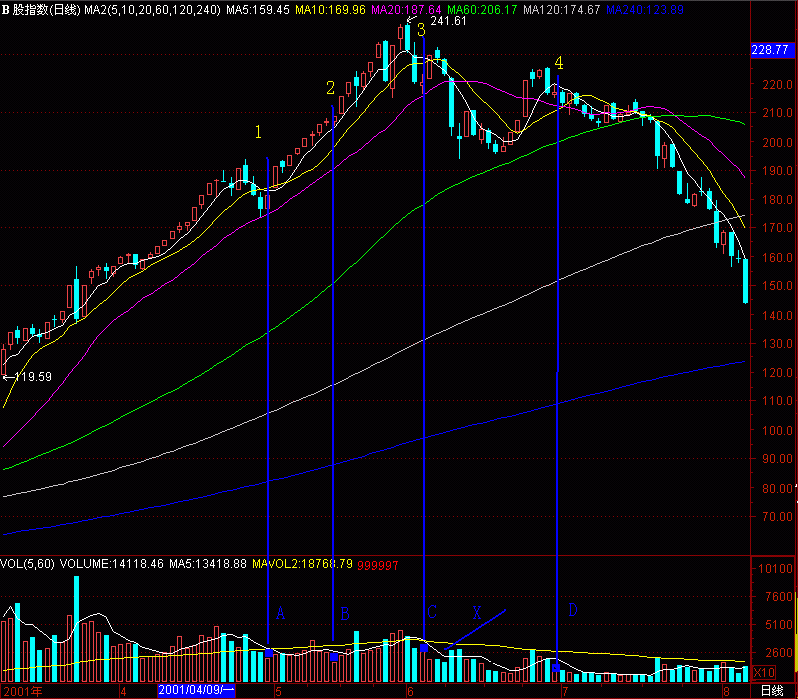Click the highlighted 2001/04/09 date label
This screenshot has height=699, width=798.
pyautogui.click(x=196, y=690)
